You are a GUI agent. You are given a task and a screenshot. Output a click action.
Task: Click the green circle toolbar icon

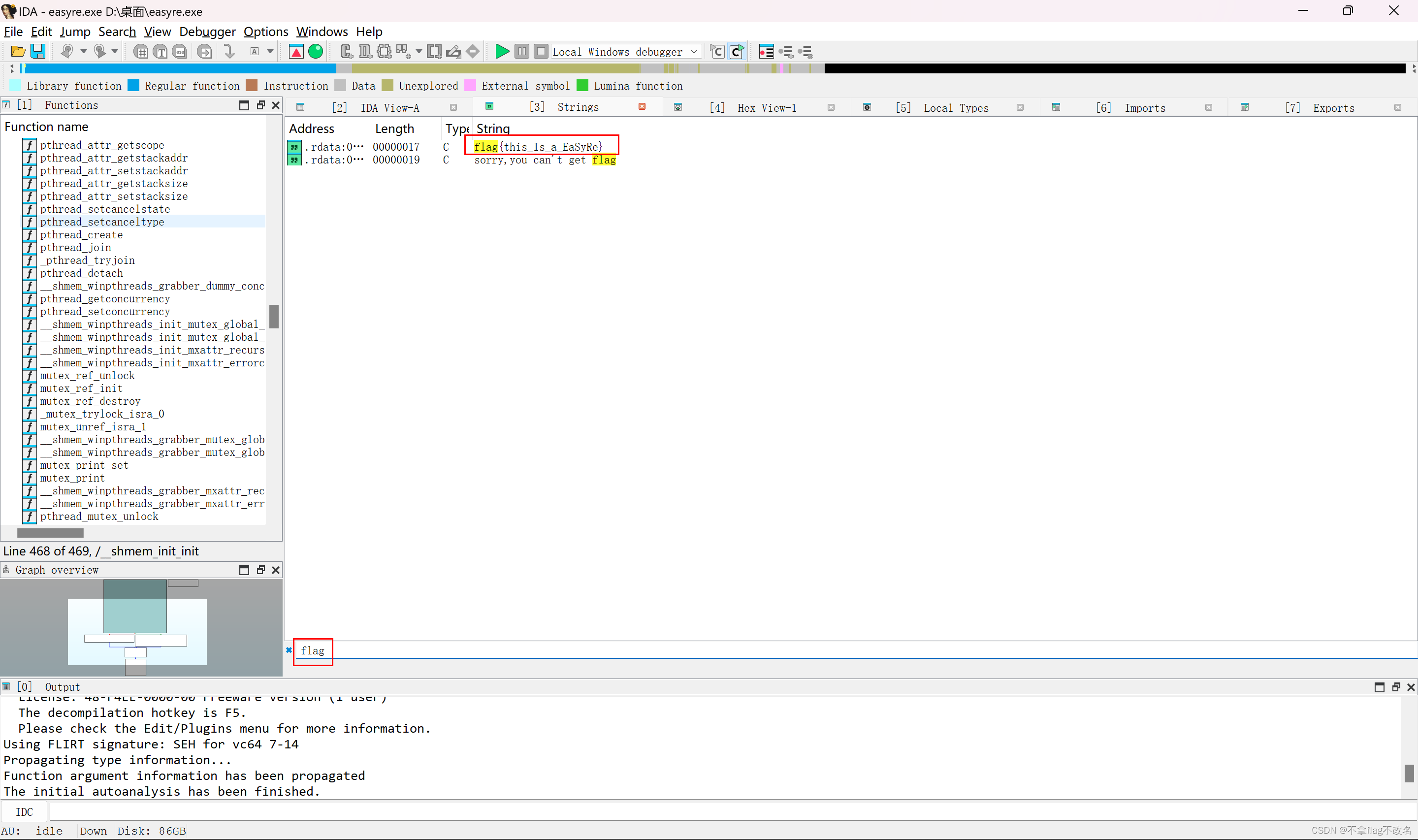point(316,52)
